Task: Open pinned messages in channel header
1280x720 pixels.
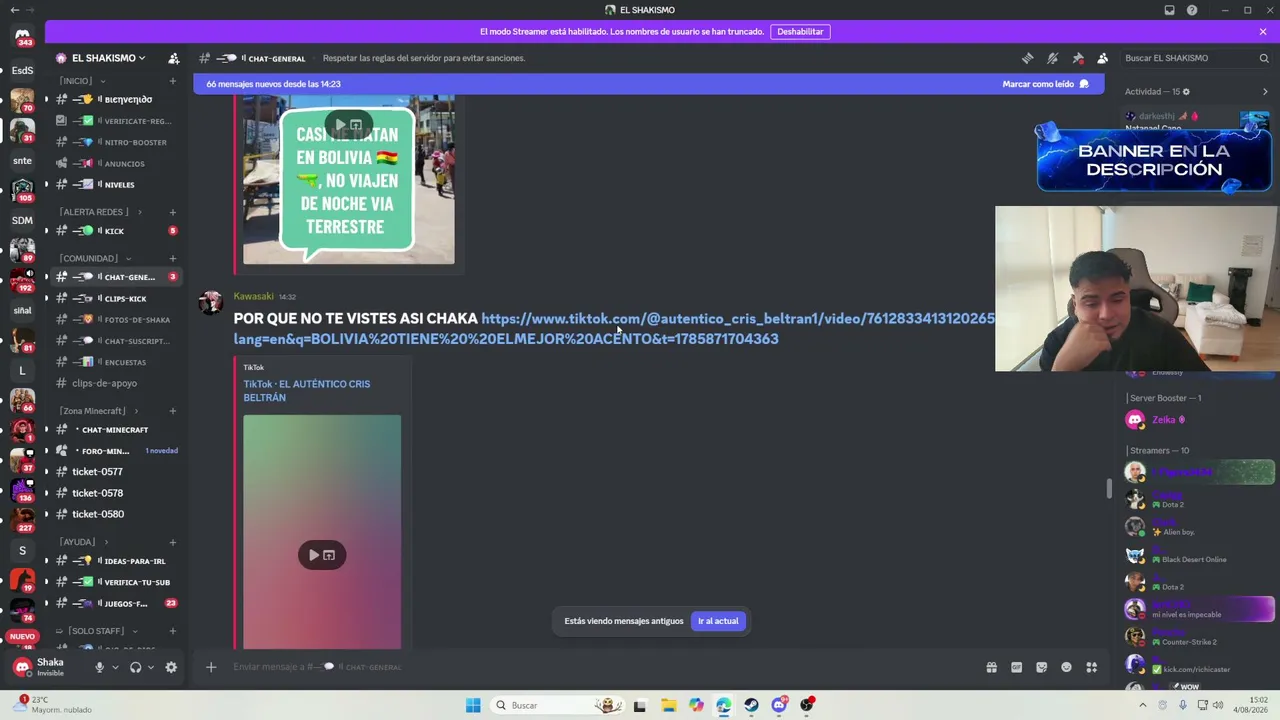Action: (x=1077, y=58)
